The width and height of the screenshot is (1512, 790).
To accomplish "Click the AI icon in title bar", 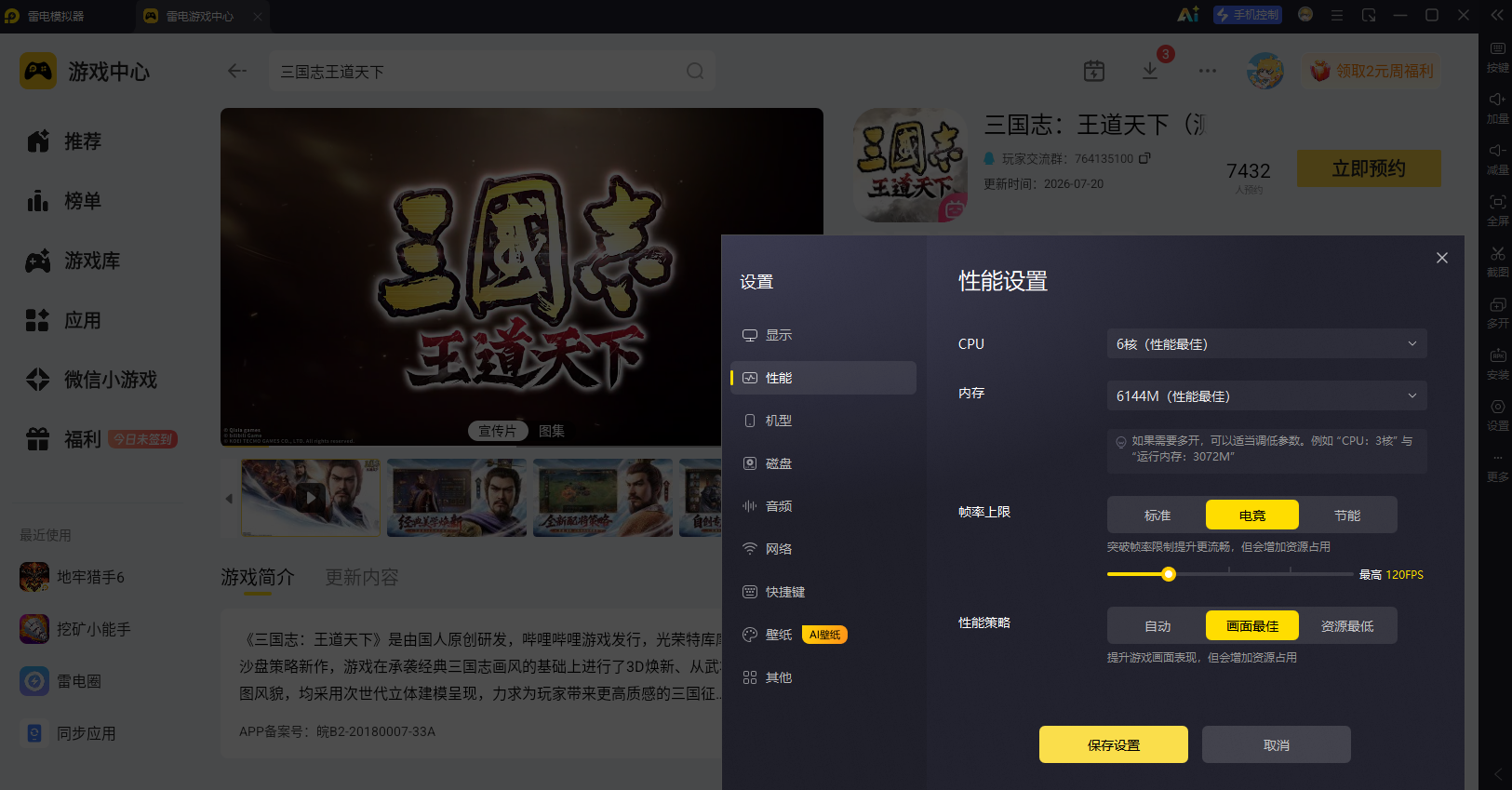I will click(1188, 15).
